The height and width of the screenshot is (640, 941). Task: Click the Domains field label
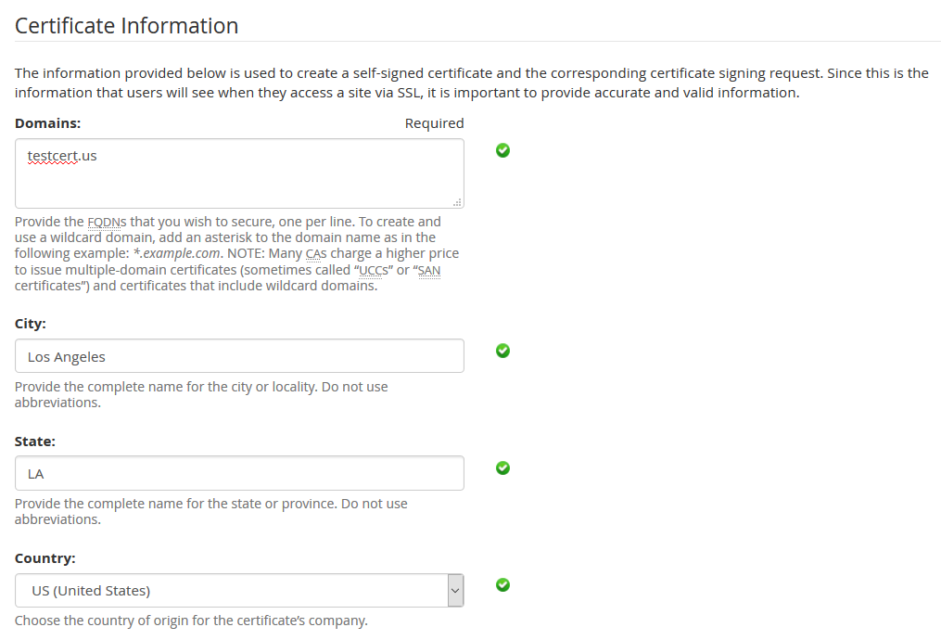pyautogui.click(x=47, y=124)
